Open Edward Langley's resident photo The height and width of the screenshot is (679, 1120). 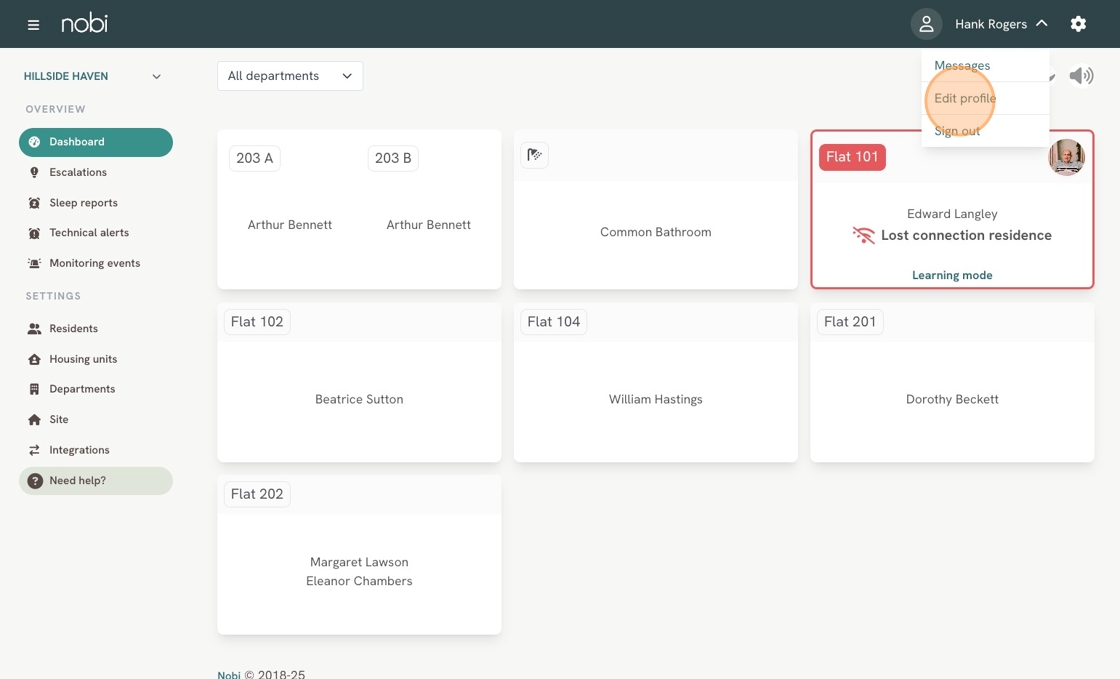(x=1066, y=157)
